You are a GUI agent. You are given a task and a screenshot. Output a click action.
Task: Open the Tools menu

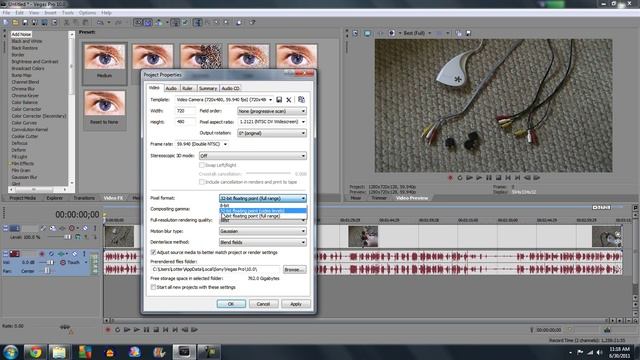click(68, 13)
